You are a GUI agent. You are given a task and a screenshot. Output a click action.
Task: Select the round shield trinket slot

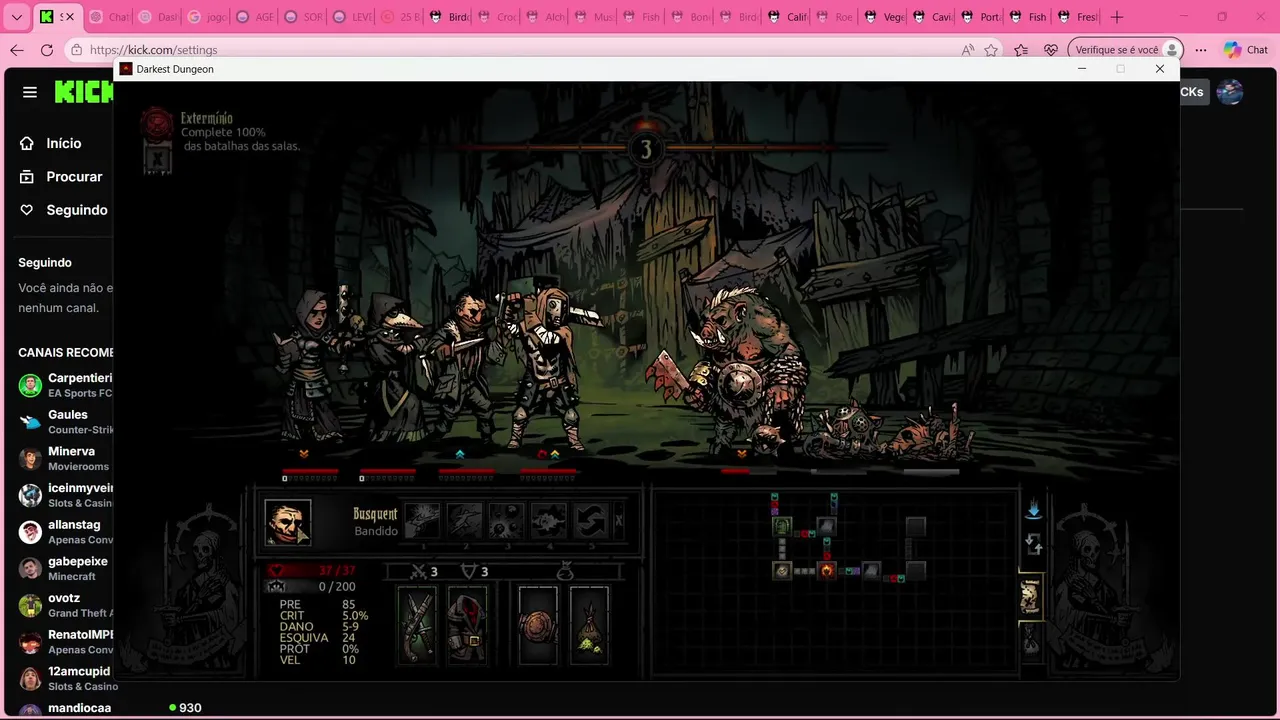pos(538,625)
